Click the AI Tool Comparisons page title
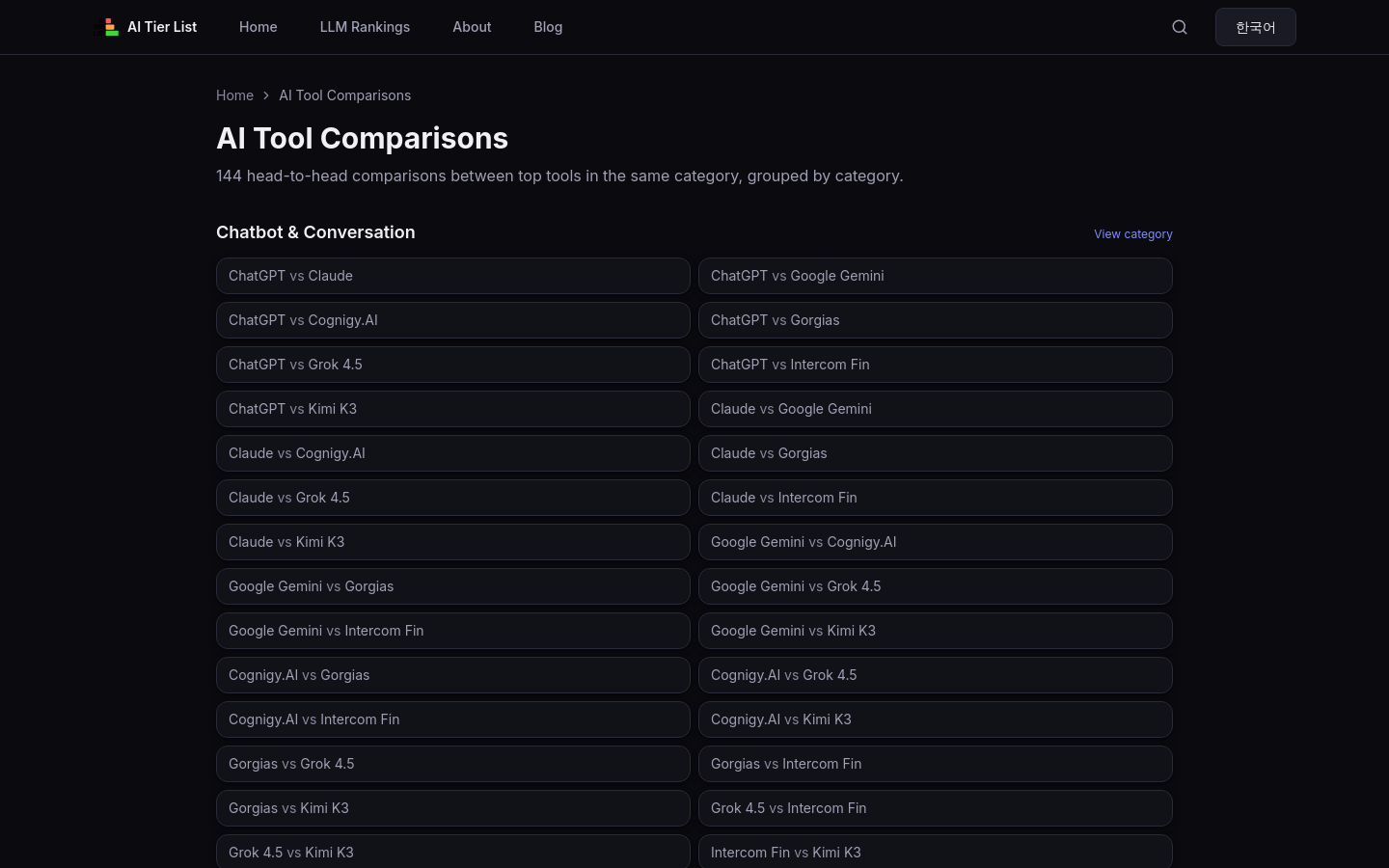Image resolution: width=1389 pixels, height=868 pixels. [x=362, y=138]
